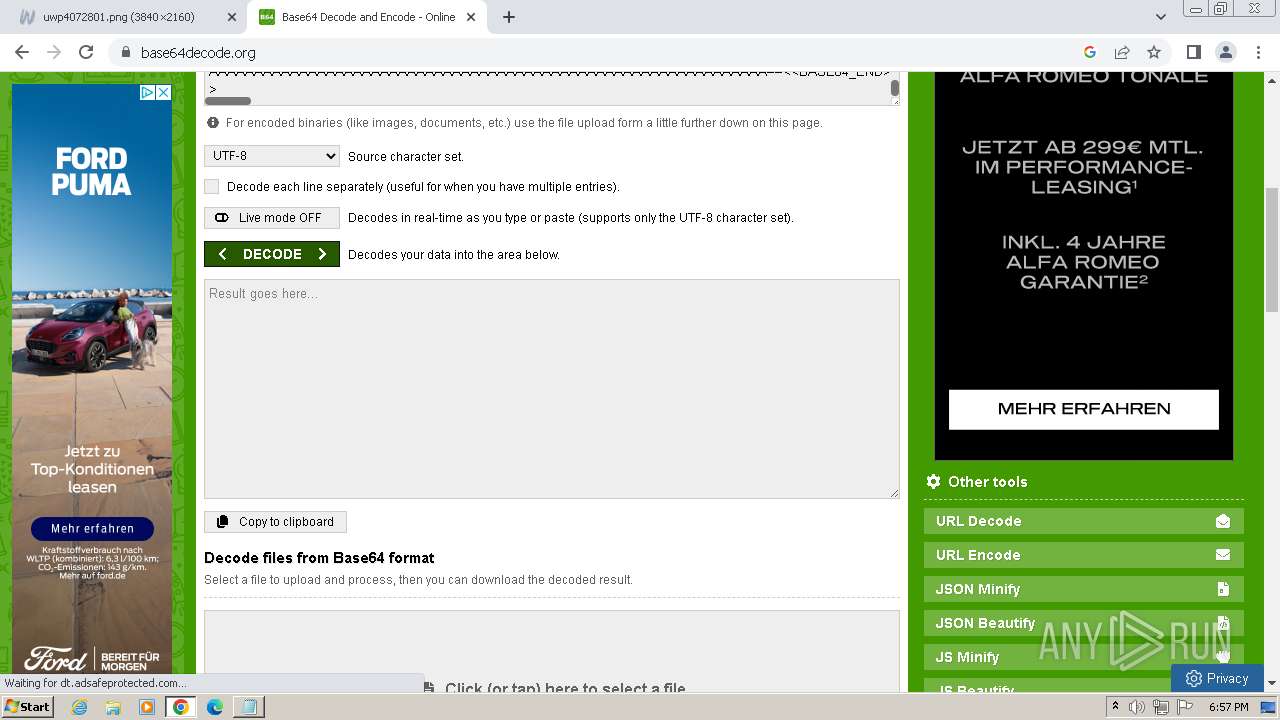The width and height of the screenshot is (1280, 720).
Task: Click the DECODE button
Action: pyautogui.click(x=272, y=254)
